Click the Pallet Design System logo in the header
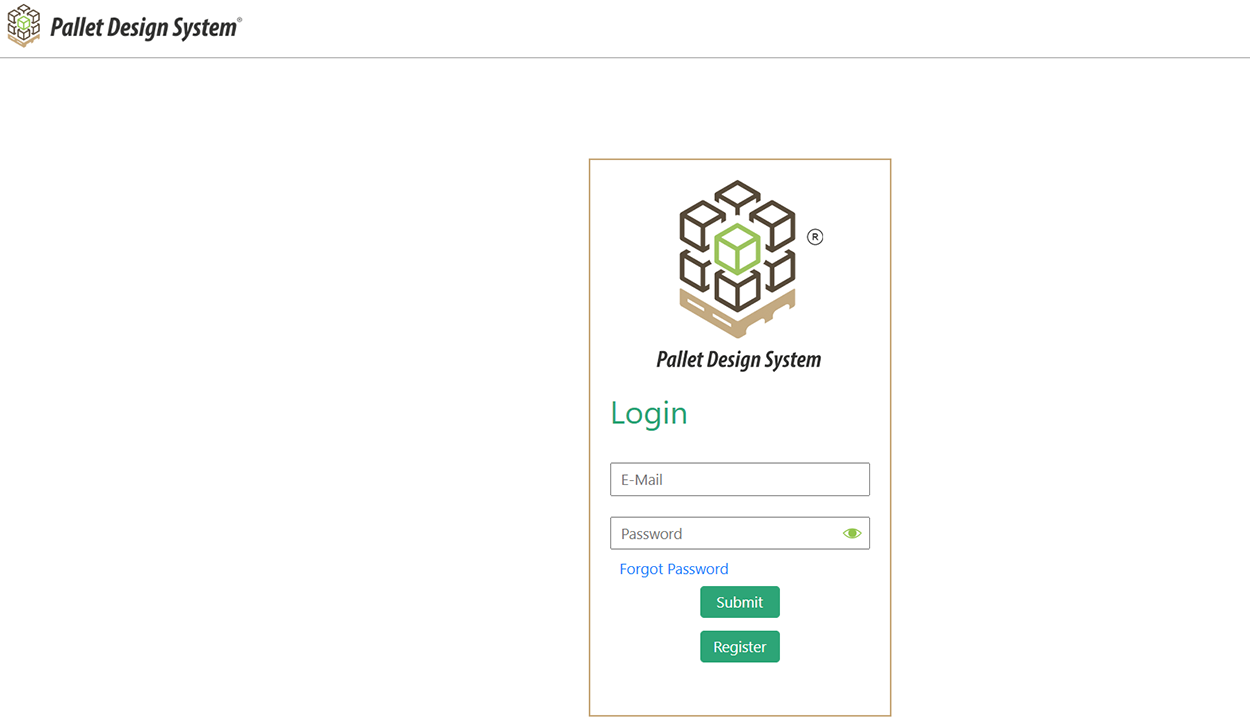This screenshot has height=727, width=1250. coord(124,26)
